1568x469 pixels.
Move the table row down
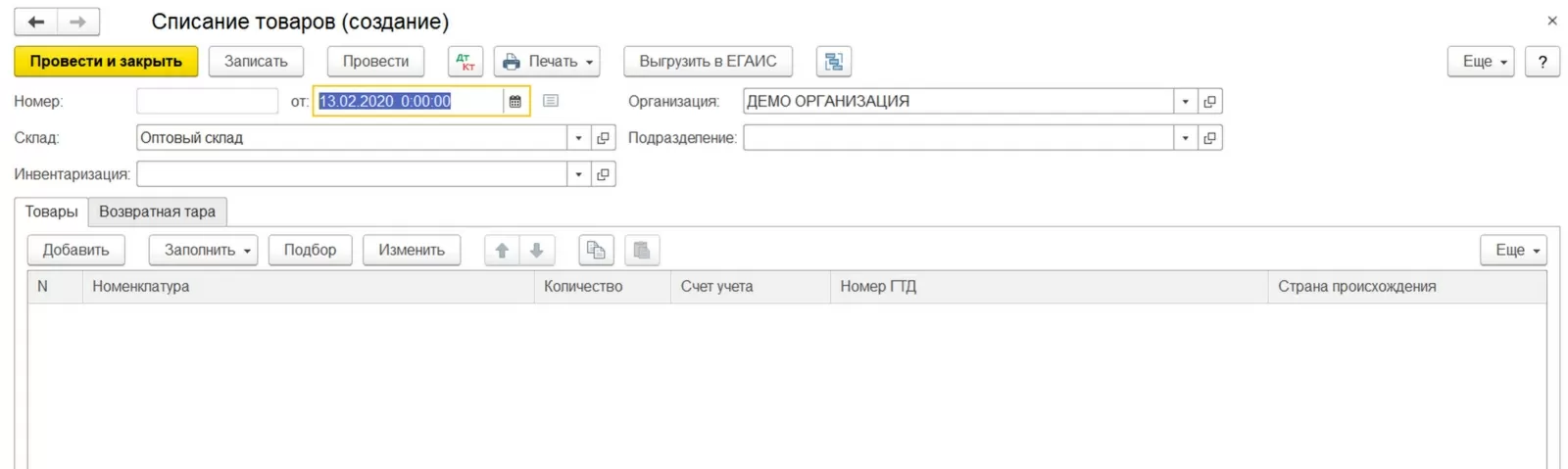537,251
